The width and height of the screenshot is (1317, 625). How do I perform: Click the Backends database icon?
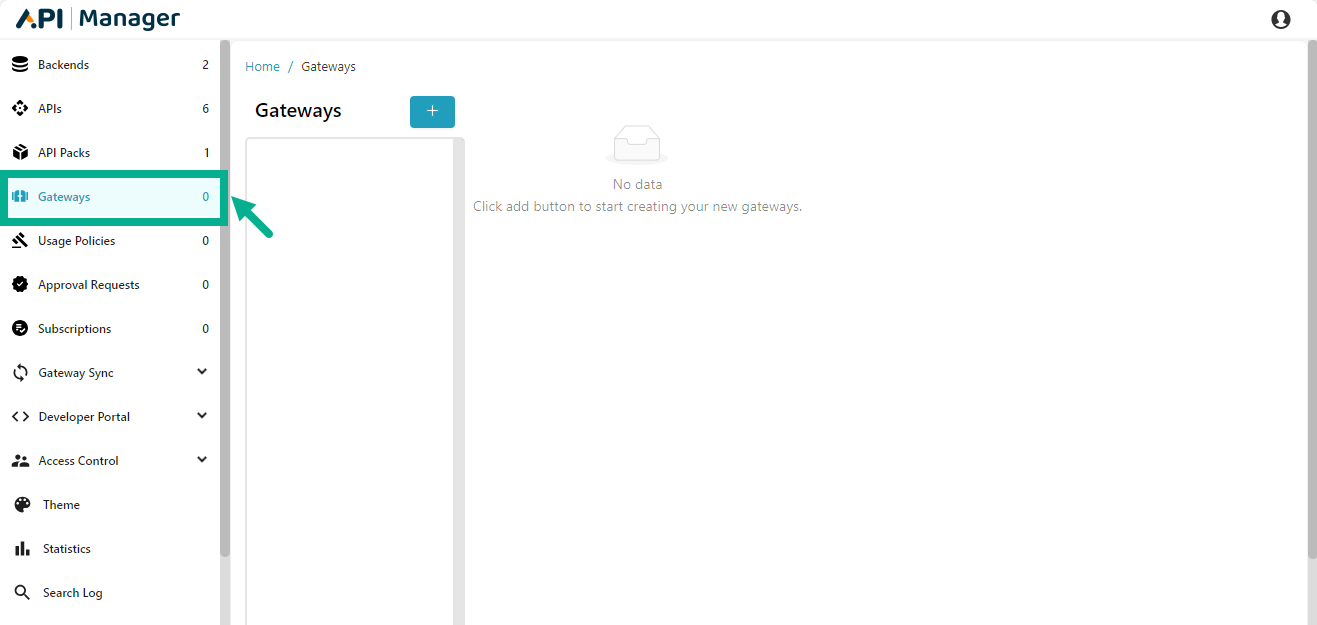click(x=20, y=65)
